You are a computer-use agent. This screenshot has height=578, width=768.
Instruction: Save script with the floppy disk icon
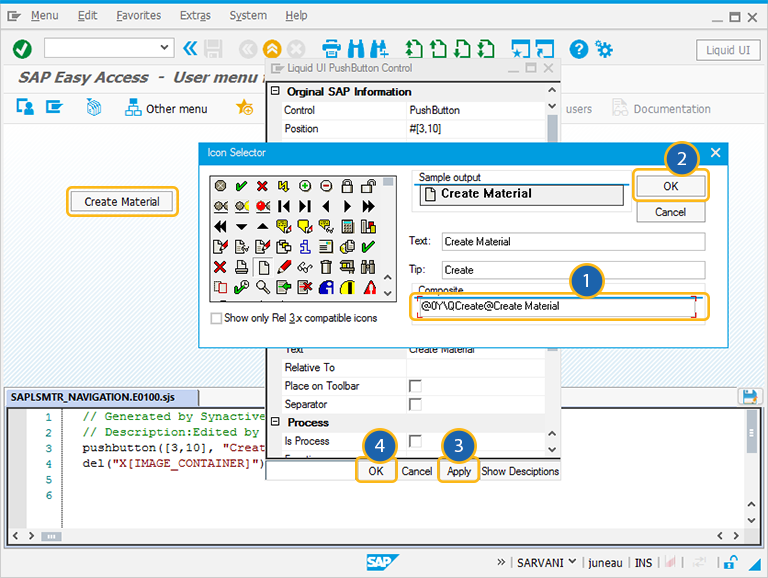[749, 397]
